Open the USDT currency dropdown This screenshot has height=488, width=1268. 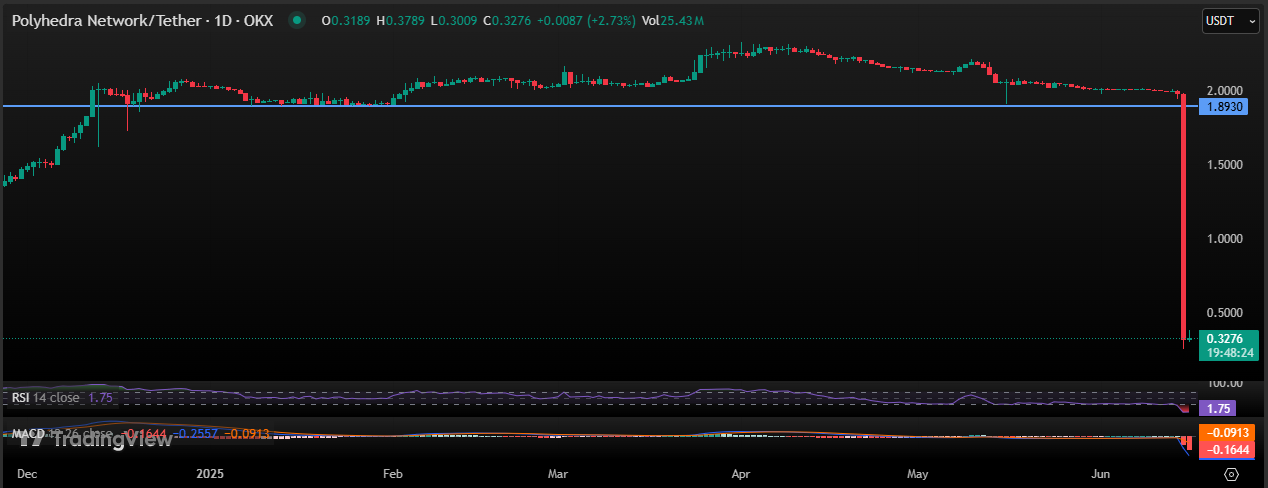coord(1229,20)
